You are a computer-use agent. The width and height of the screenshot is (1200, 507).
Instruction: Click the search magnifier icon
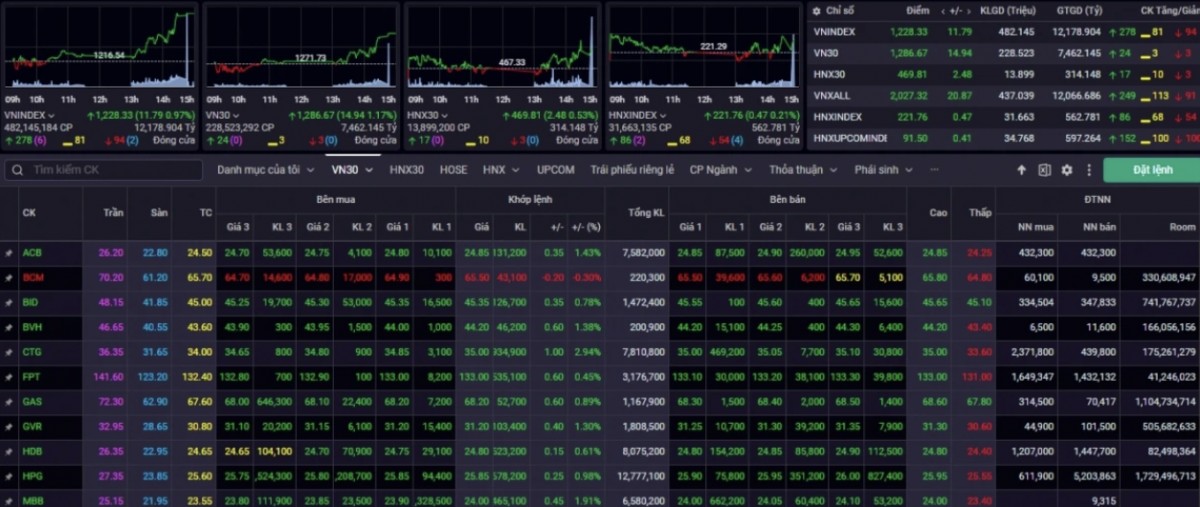(x=17, y=170)
